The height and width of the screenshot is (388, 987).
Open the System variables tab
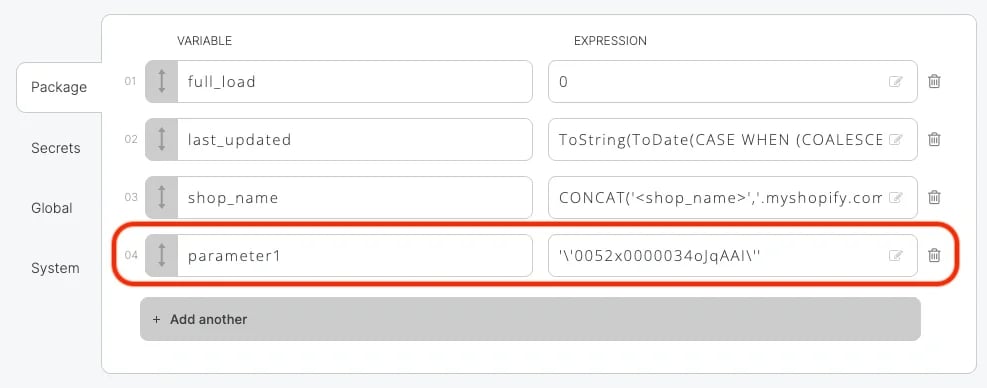click(55, 268)
